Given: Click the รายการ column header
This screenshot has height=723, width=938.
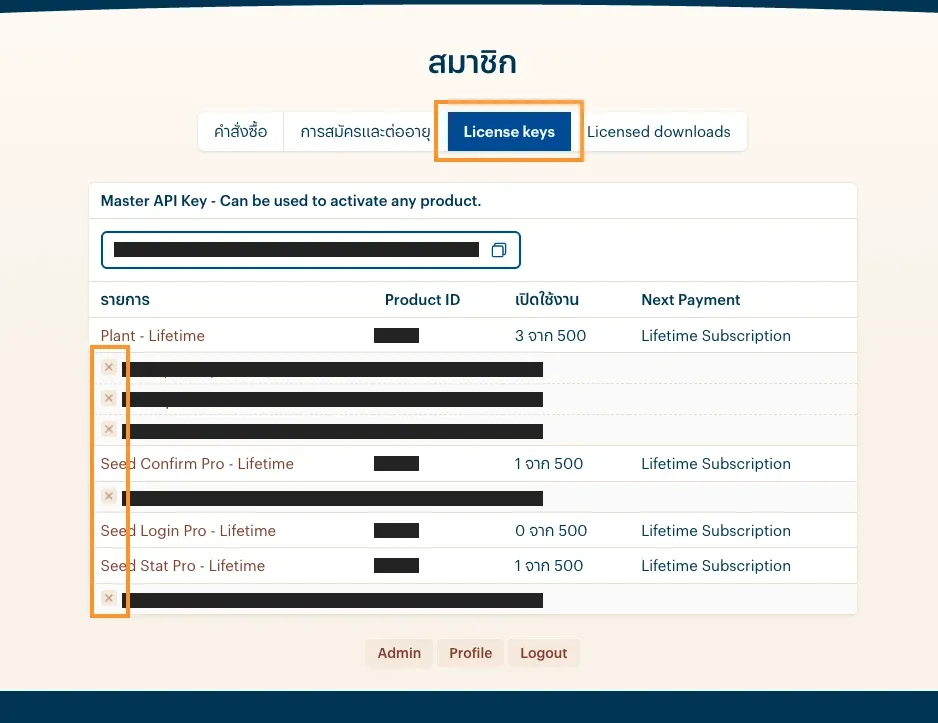Looking at the screenshot, I should 125,300.
